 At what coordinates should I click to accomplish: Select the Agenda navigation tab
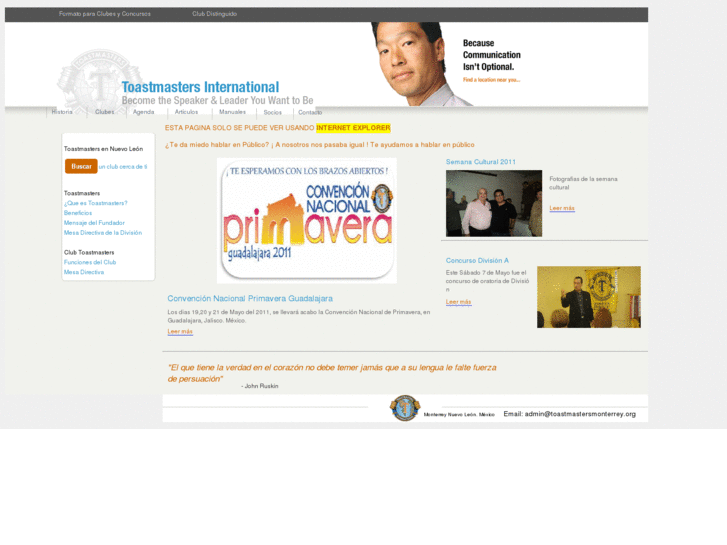tap(144, 112)
